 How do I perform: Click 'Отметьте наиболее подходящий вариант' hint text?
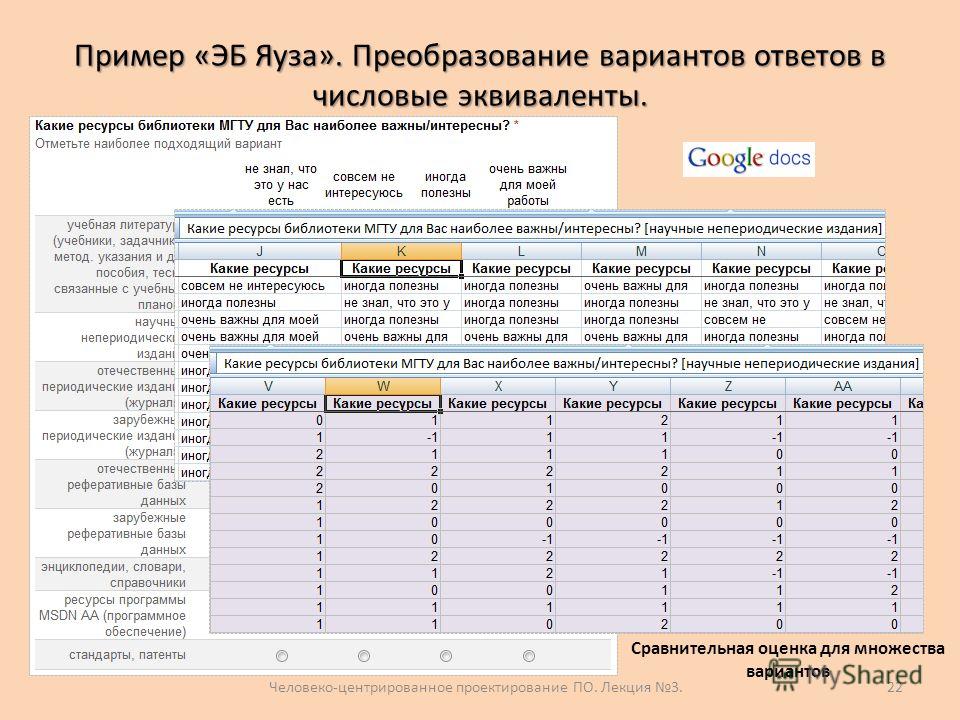(x=159, y=144)
